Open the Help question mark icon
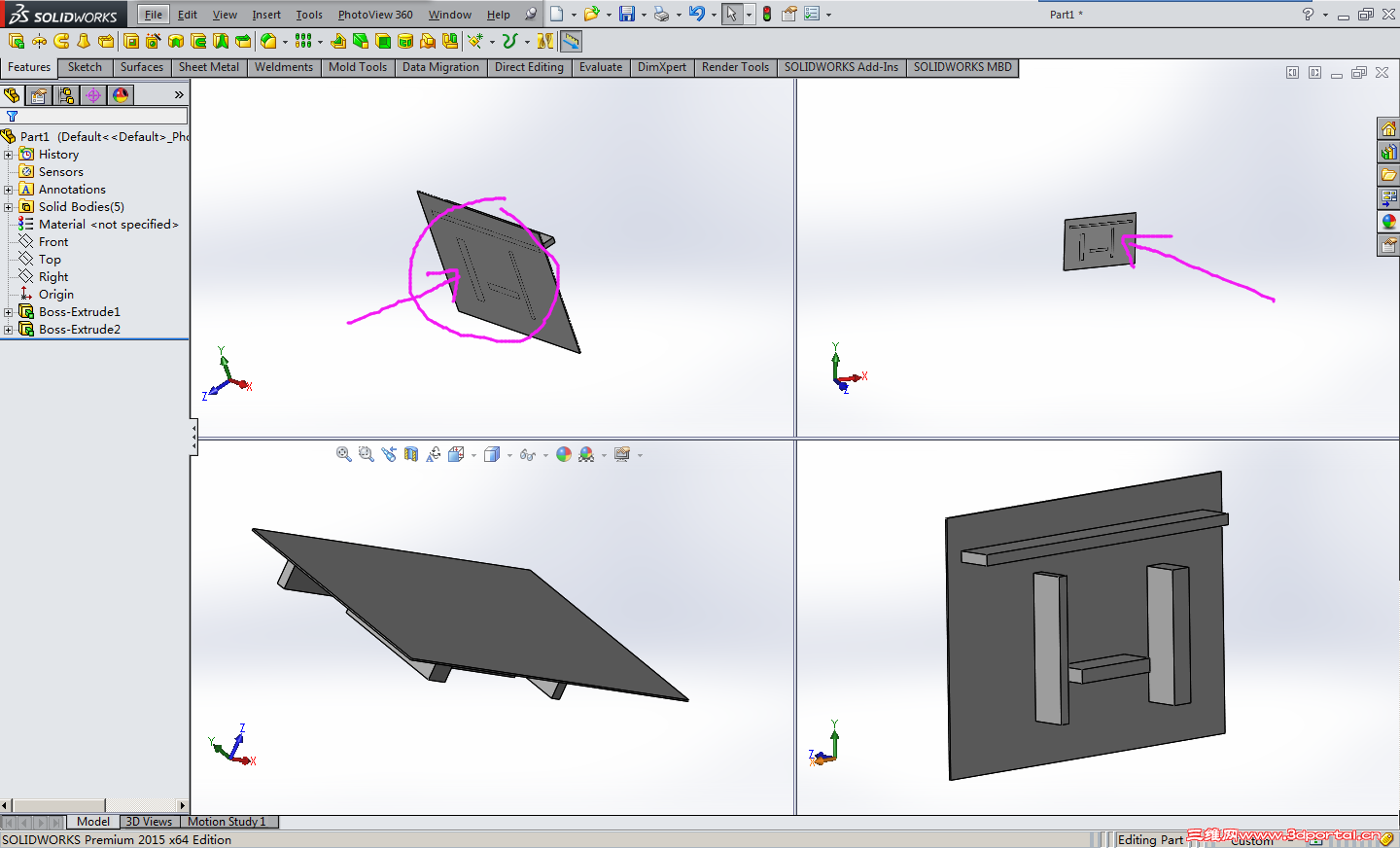Image resolution: width=1400 pixels, height=848 pixels. [1308, 14]
